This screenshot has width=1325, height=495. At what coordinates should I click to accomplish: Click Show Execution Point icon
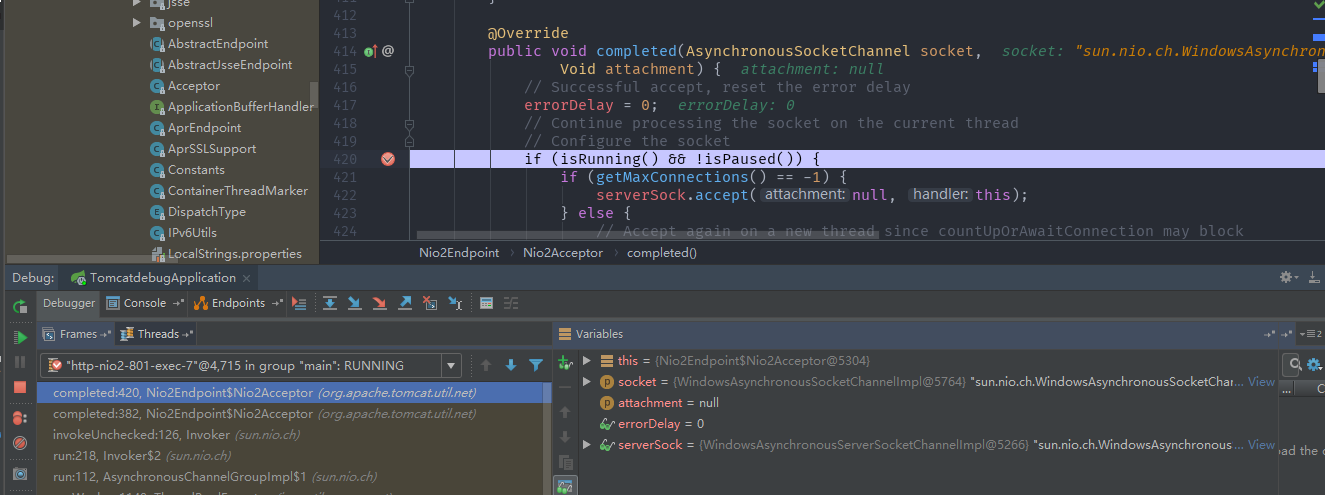299,303
